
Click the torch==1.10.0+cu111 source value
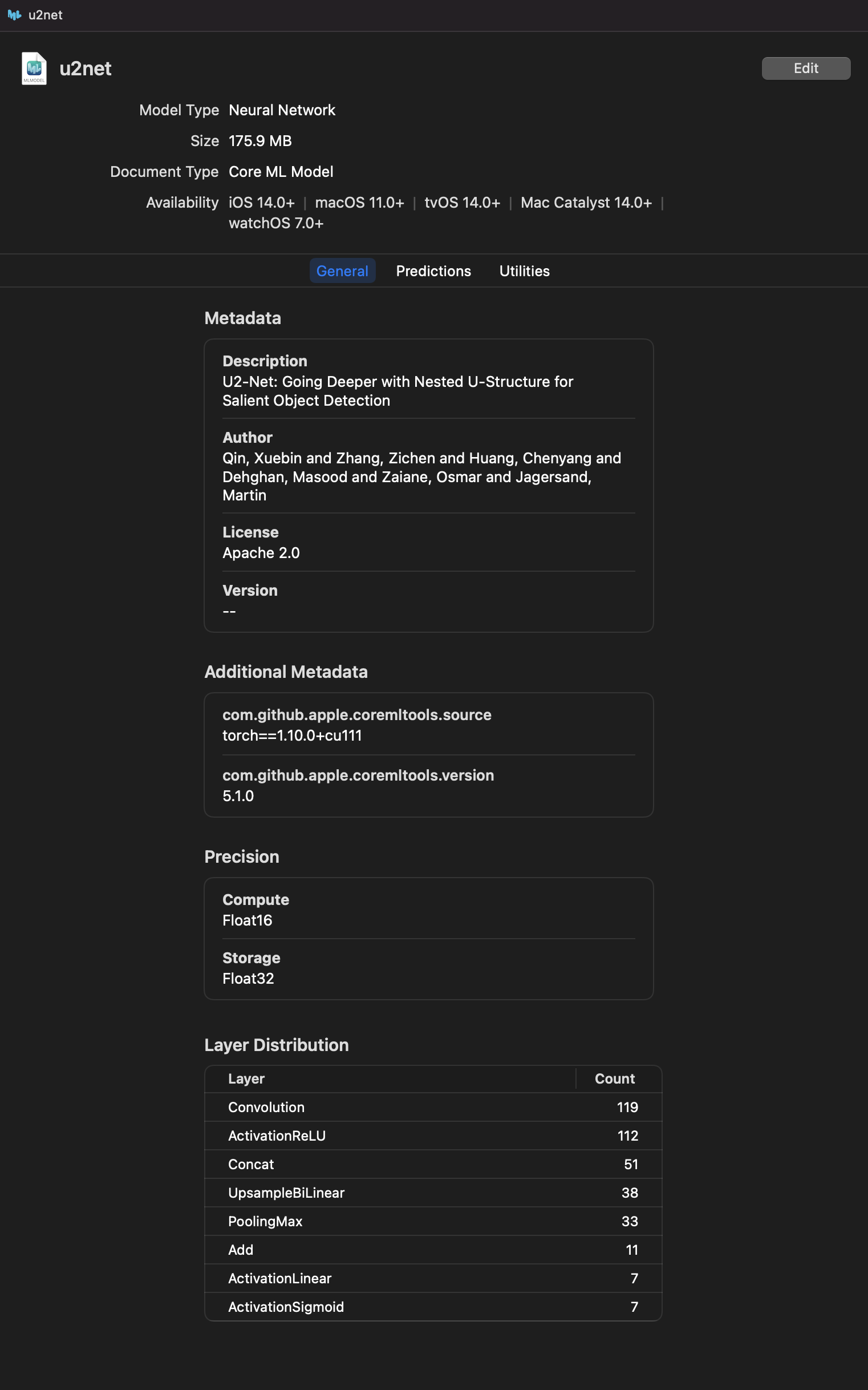[x=292, y=736]
